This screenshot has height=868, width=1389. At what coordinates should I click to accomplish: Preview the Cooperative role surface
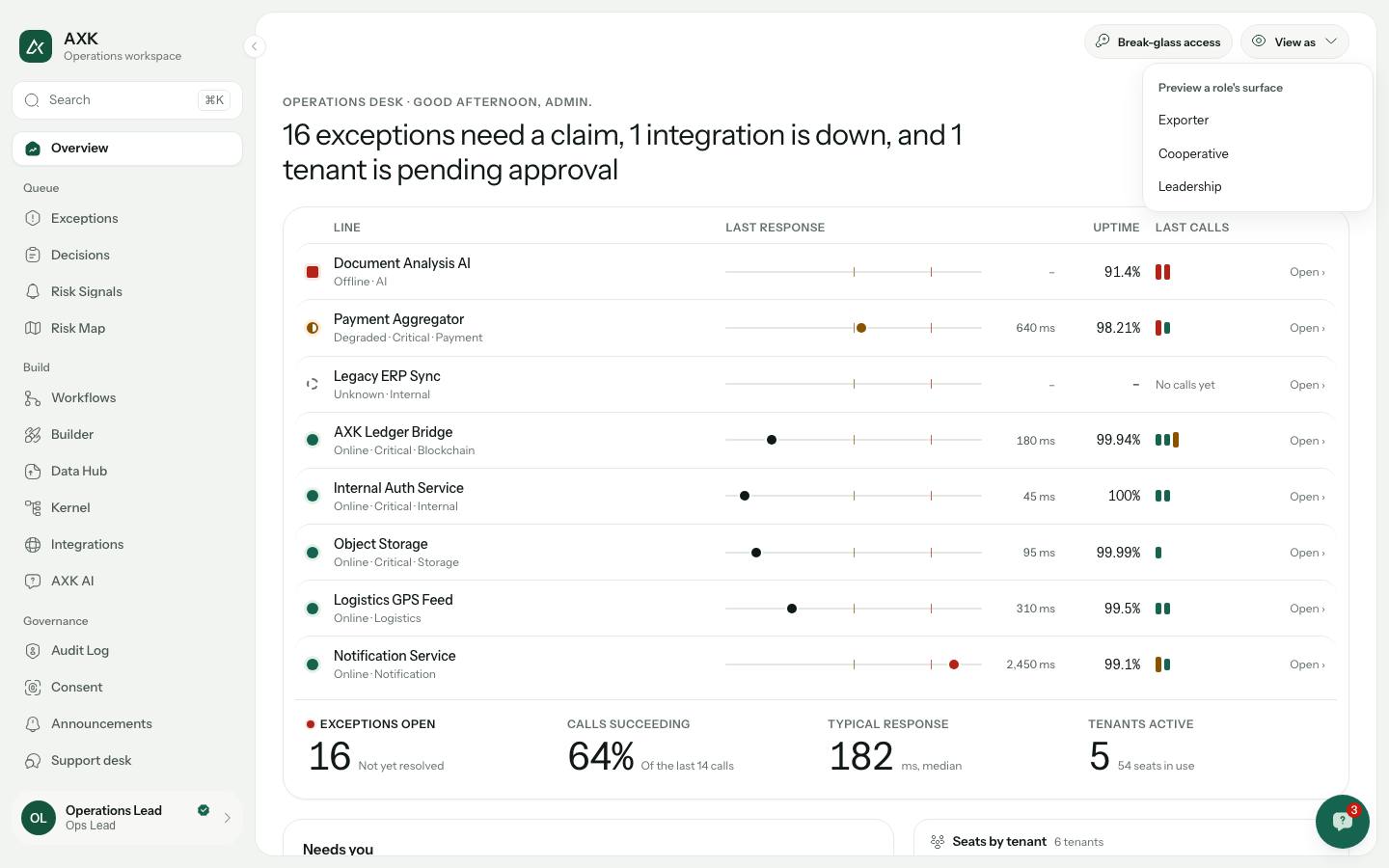point(1257,154)
